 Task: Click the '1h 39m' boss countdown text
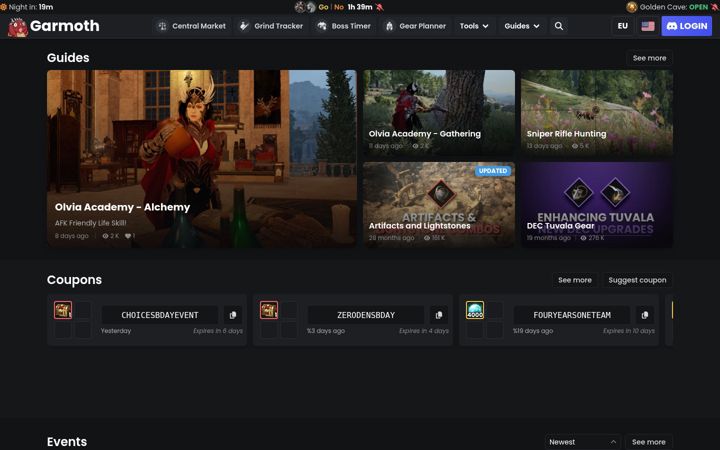(x=360, y=7)
